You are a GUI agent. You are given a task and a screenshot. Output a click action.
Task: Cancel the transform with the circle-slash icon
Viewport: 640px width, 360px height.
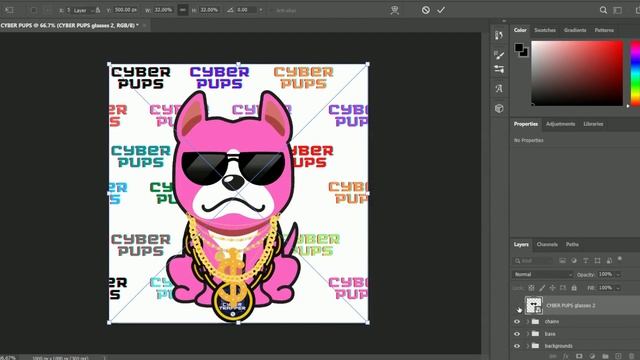tap(426, 10)
